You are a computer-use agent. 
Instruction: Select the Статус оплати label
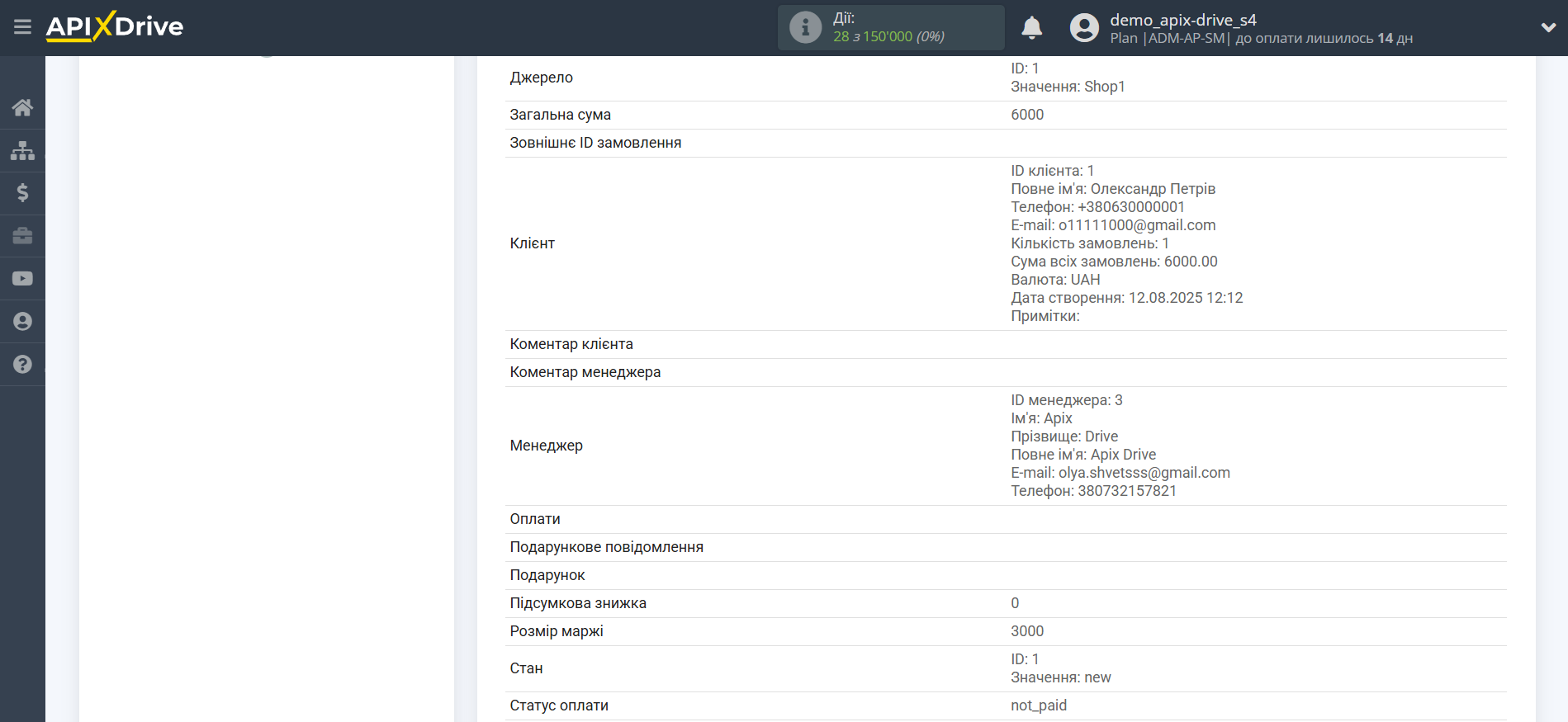tap(559, 705)
